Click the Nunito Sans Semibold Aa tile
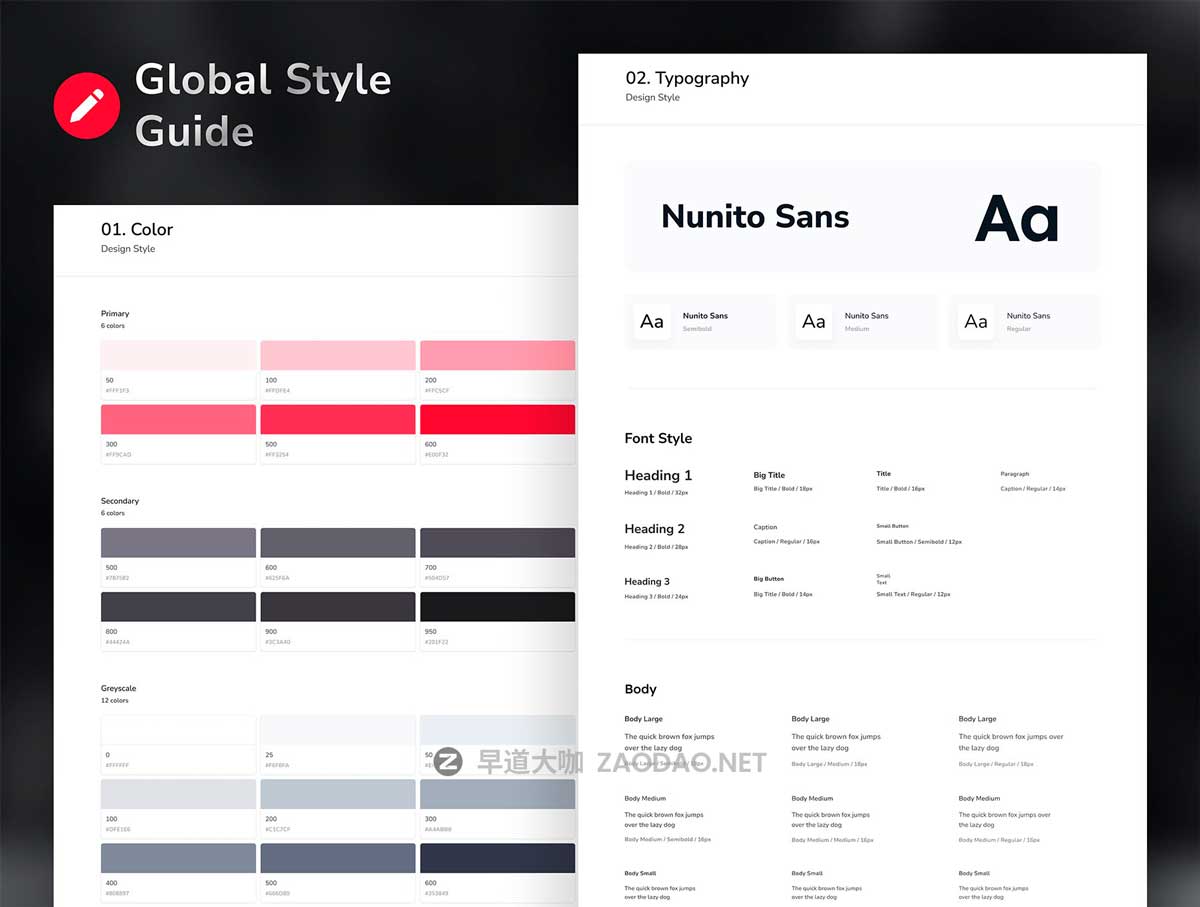1200x907 pixels. coord(652,322)
